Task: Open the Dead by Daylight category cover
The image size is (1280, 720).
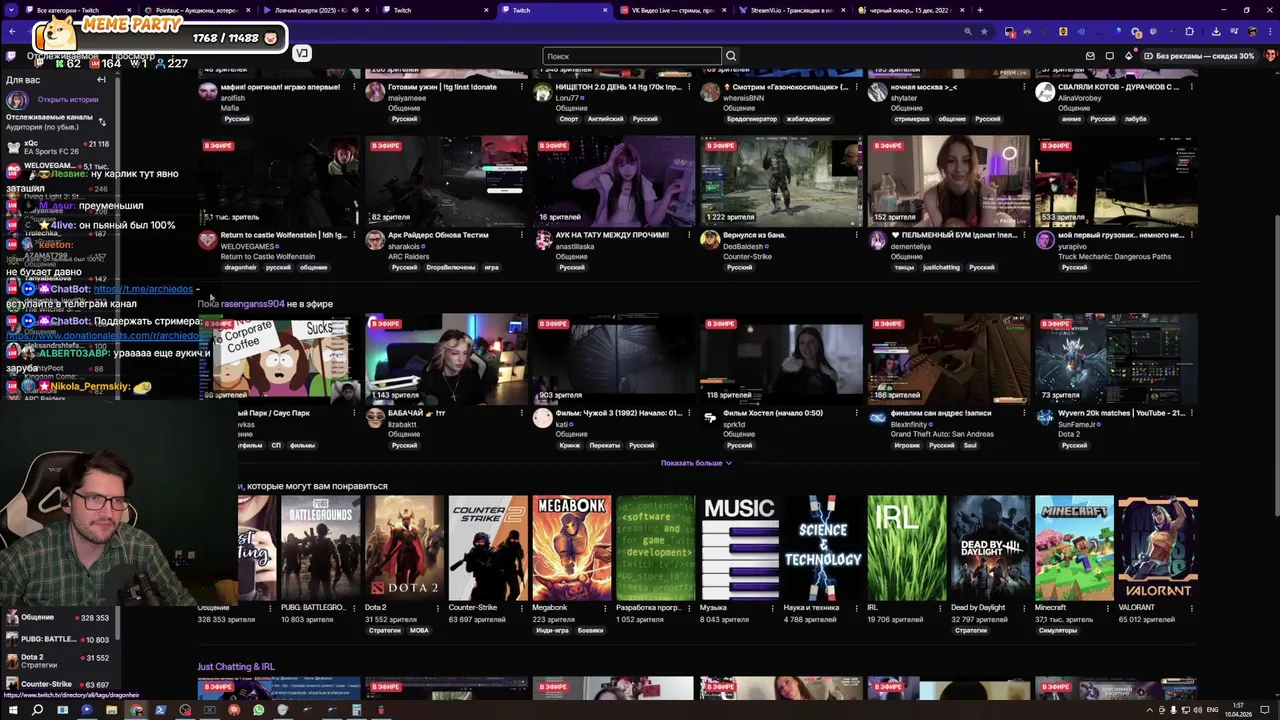Action: coord(990,547)
